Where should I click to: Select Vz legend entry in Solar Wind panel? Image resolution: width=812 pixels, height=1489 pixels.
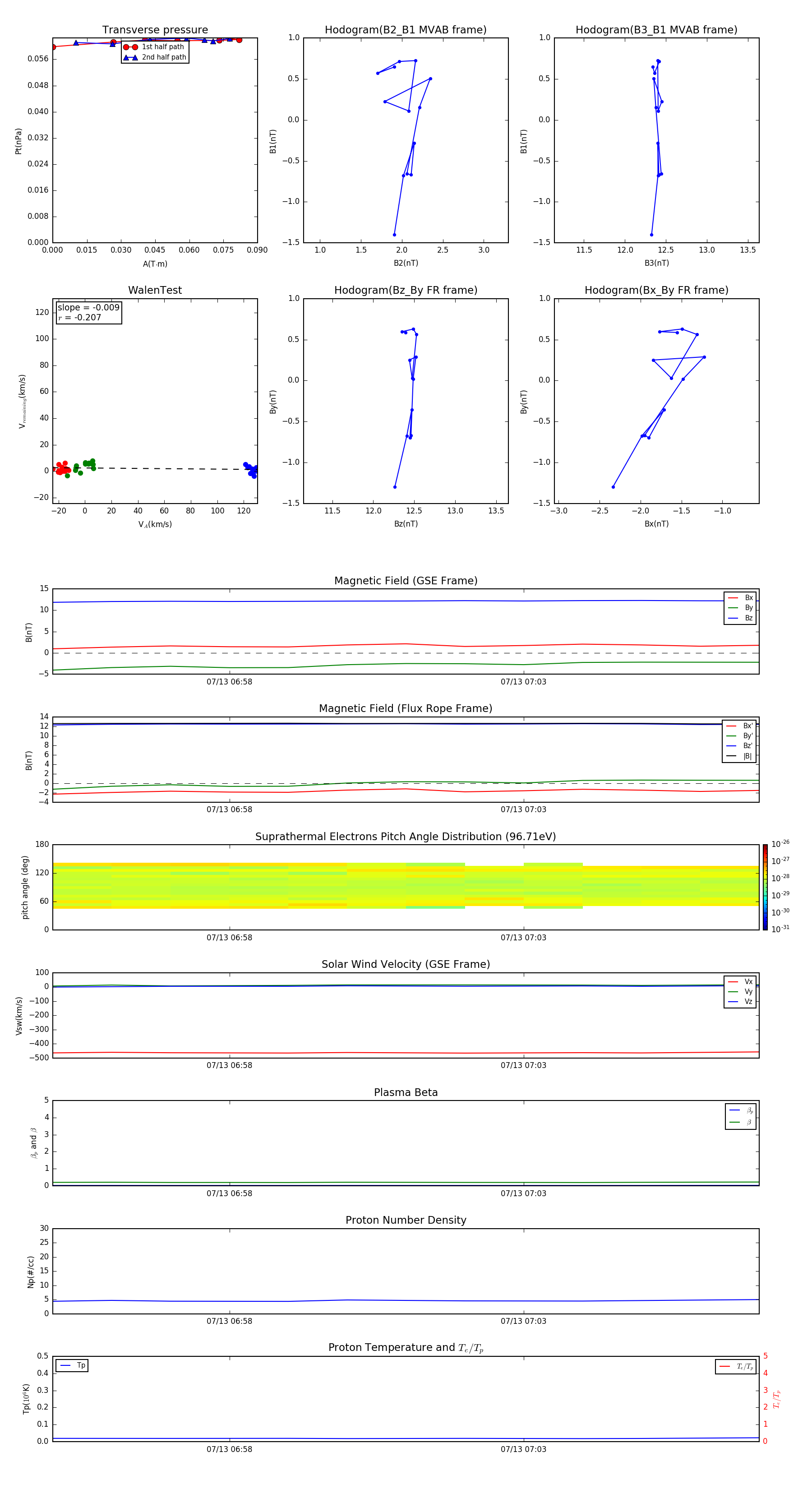click(740, 1001)
